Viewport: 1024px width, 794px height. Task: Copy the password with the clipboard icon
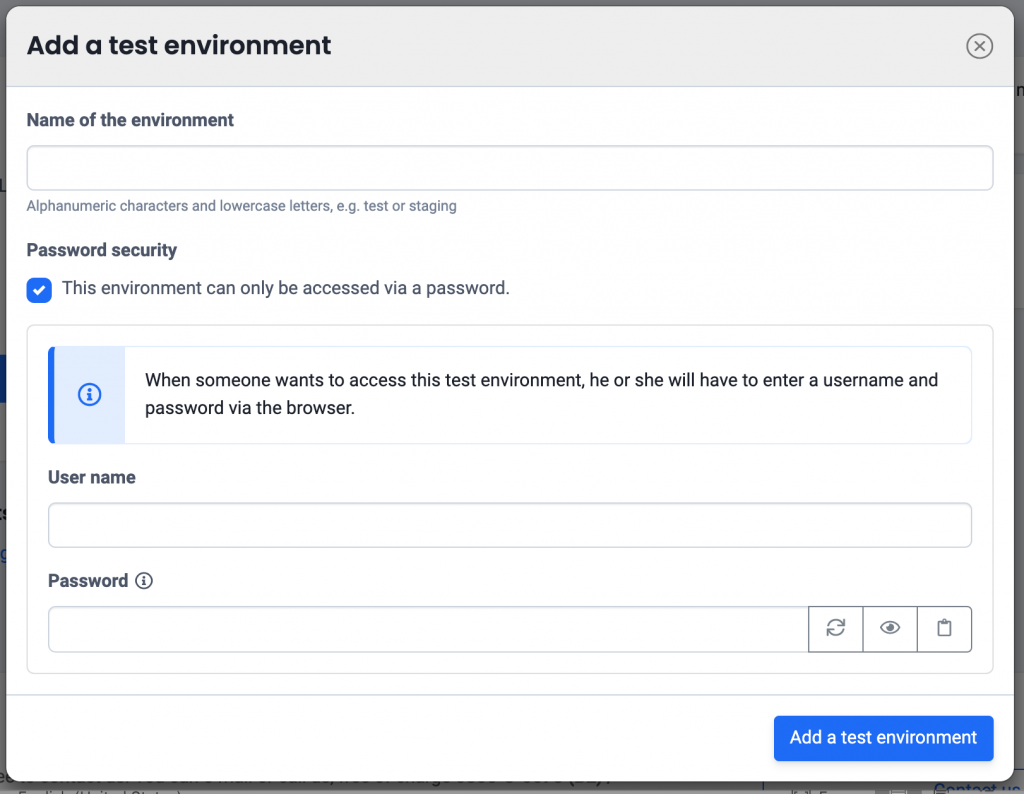(944, 628)
